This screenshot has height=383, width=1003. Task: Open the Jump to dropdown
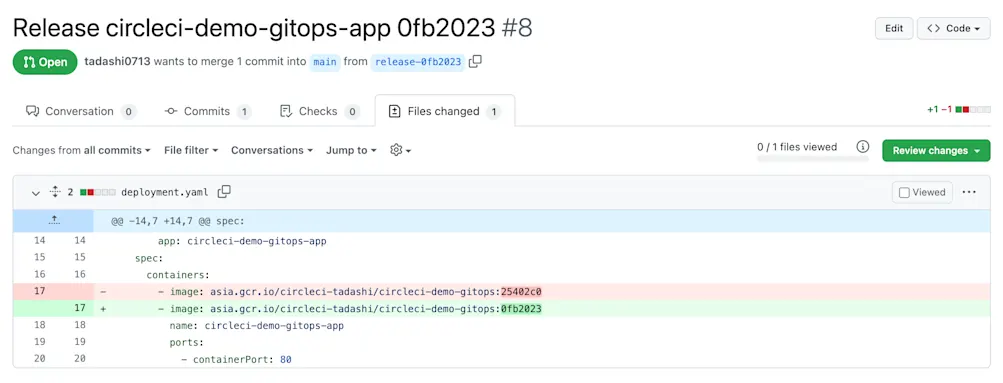[x=351, y=150]
